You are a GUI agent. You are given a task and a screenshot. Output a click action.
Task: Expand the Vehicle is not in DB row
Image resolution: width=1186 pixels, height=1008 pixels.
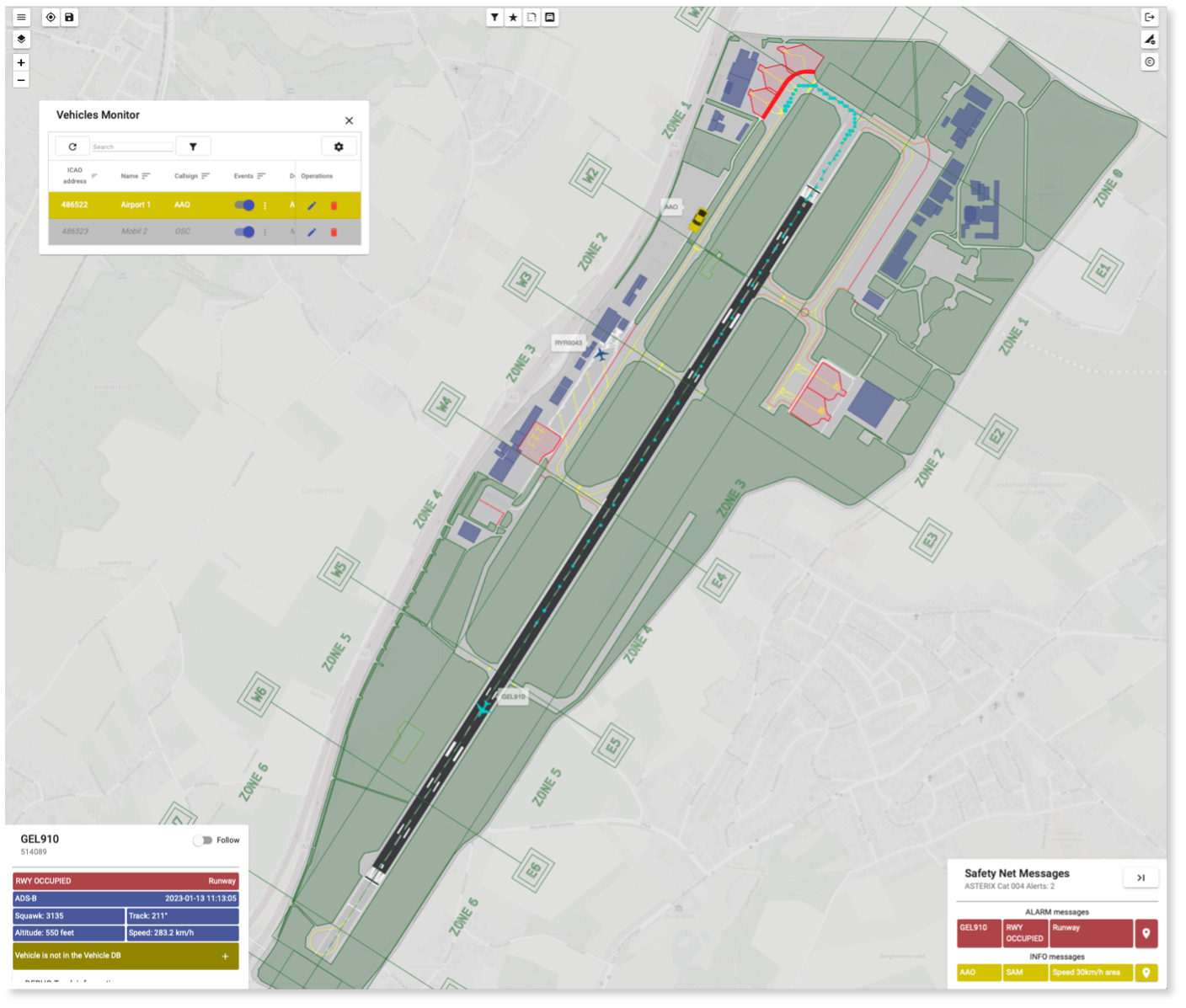[225, 957]
